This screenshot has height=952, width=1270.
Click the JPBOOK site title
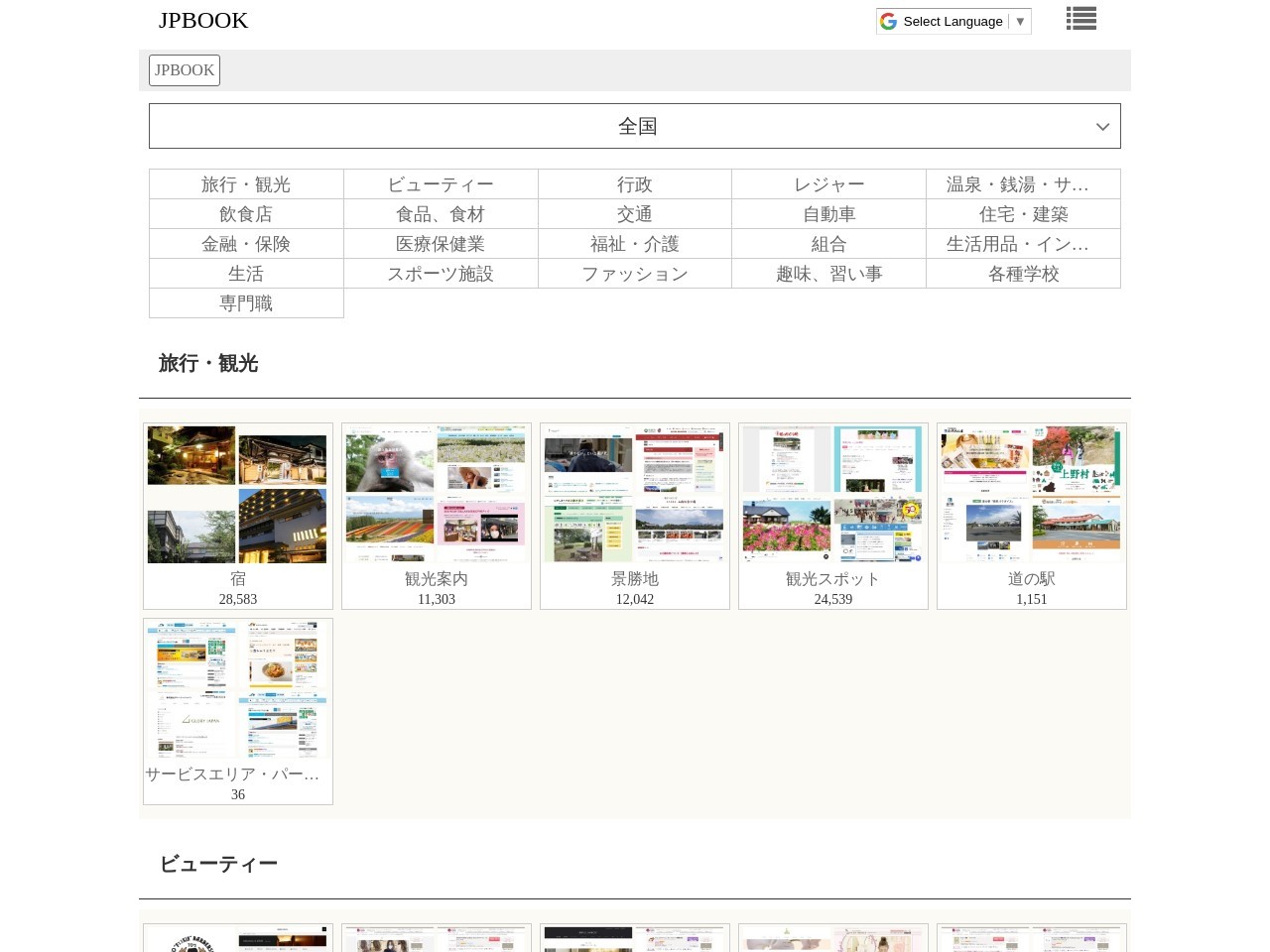pyautogui.click(x=203, y=21)
